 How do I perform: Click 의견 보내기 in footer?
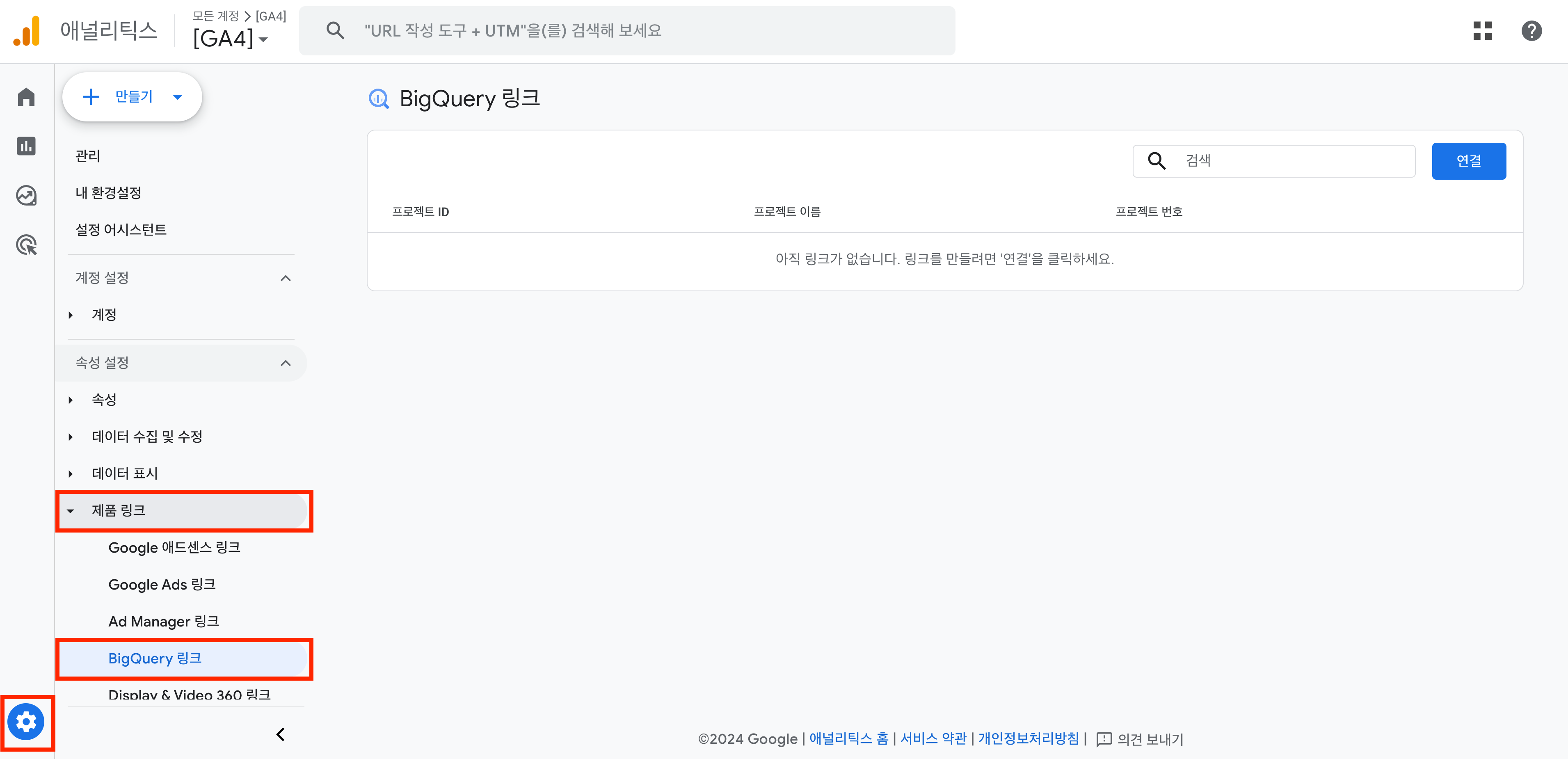(1150, 739)
